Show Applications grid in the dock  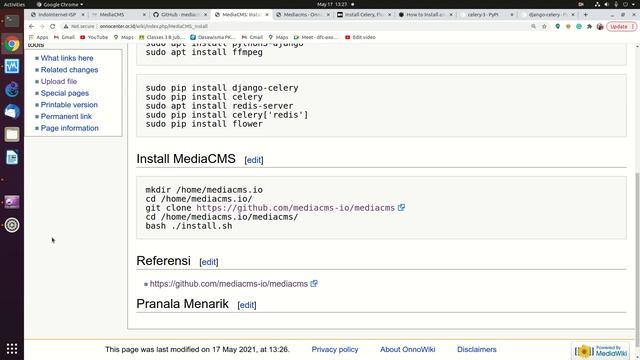(x=12, y=349)
